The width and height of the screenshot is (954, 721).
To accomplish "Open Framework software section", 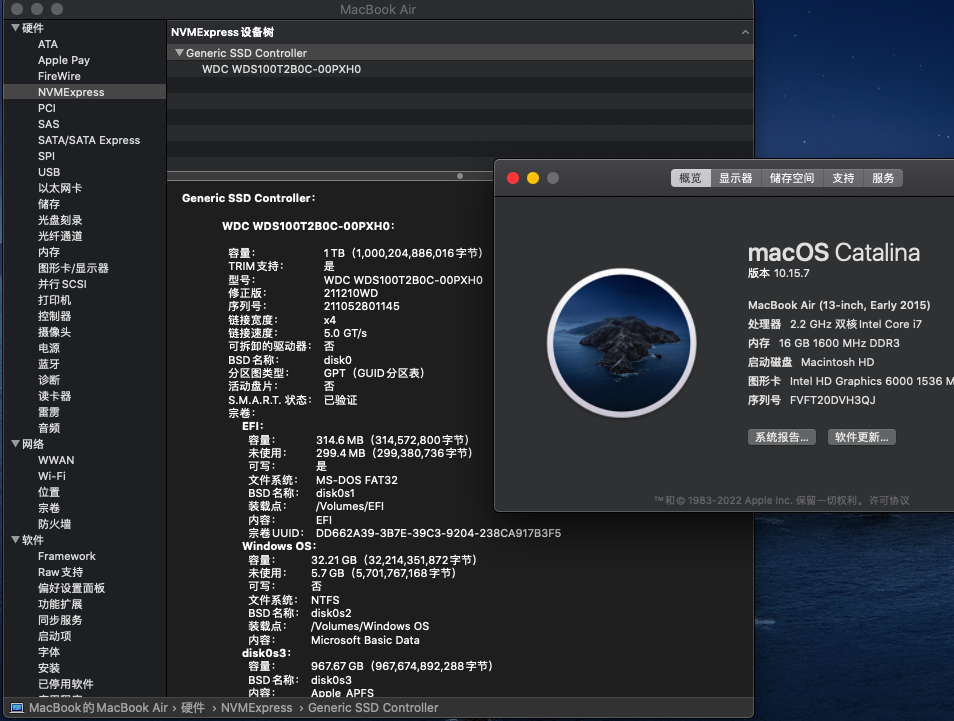I will pyautogui.click(x=66, y=556).
